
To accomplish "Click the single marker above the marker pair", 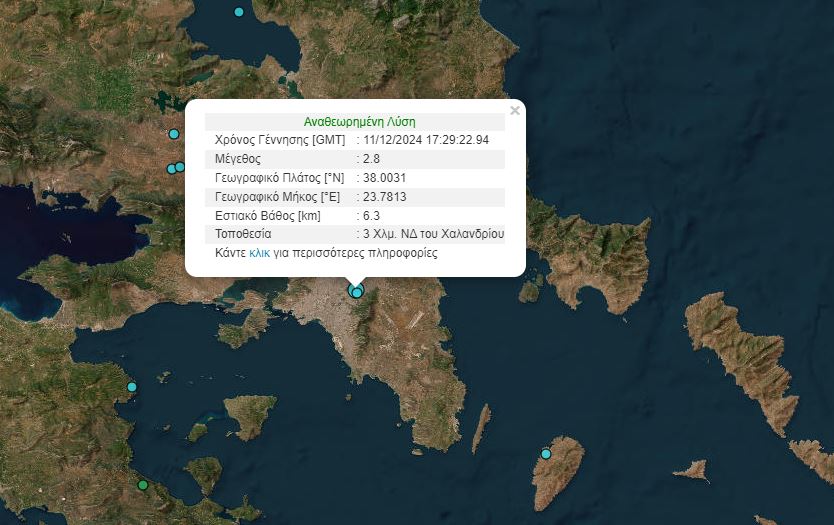I will [173, 134].
